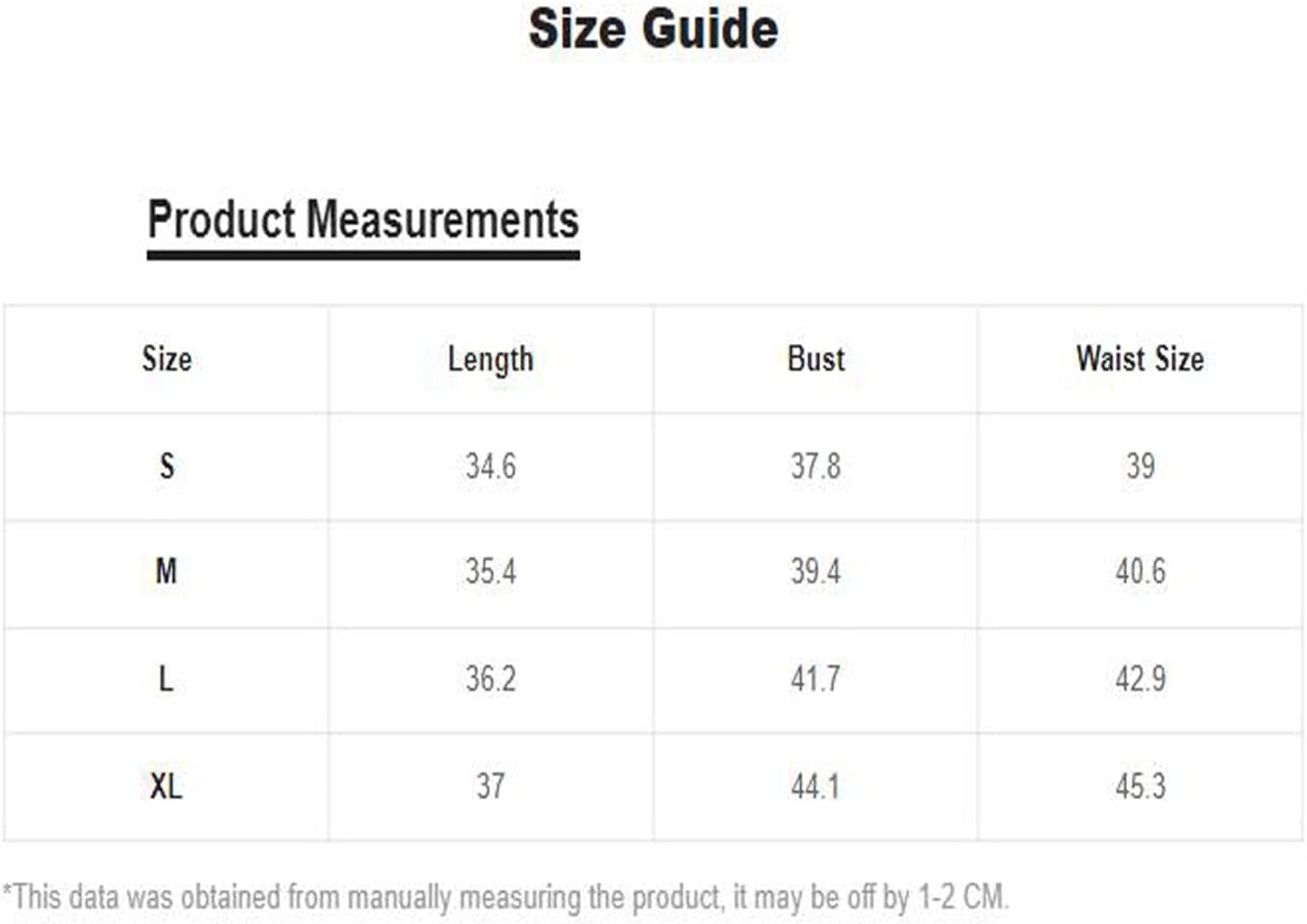Click bust value 37.8 for size S
The image size is (1307, 924).
(x=816, y=466)
